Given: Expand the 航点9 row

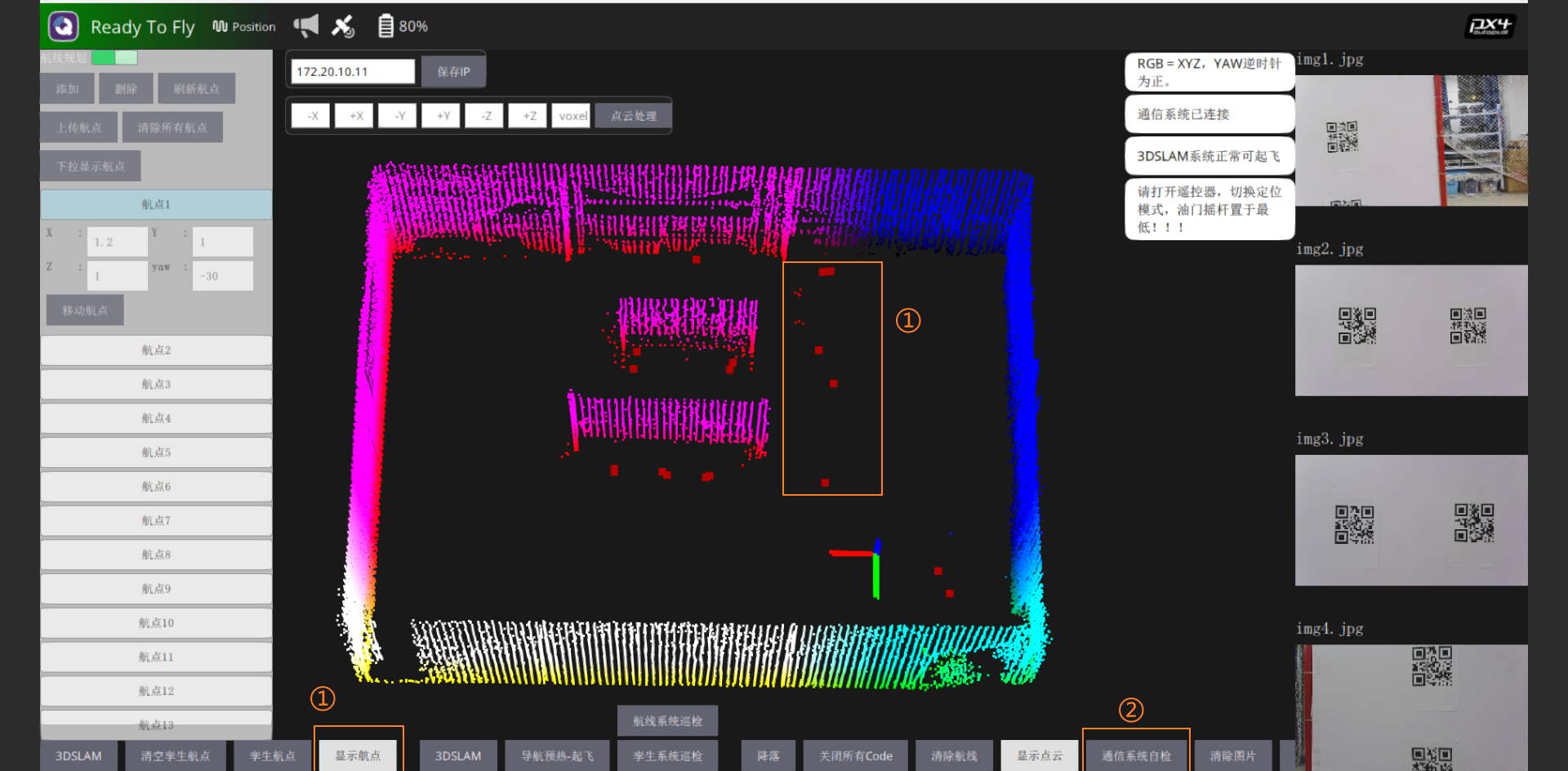Looking at the screenshot, I should (x=156, y=589).
